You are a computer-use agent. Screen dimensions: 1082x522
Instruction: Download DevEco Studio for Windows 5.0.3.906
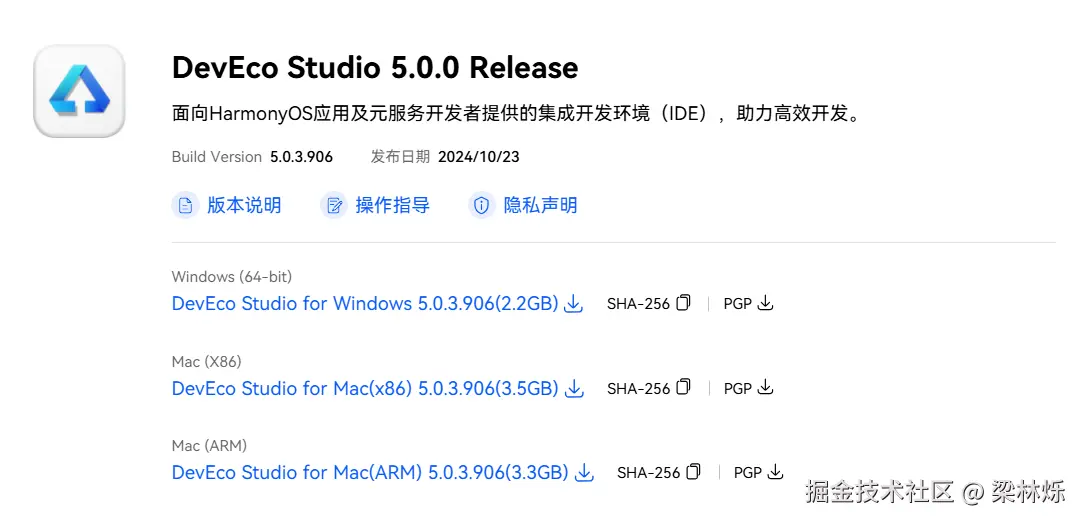[364, 304]
